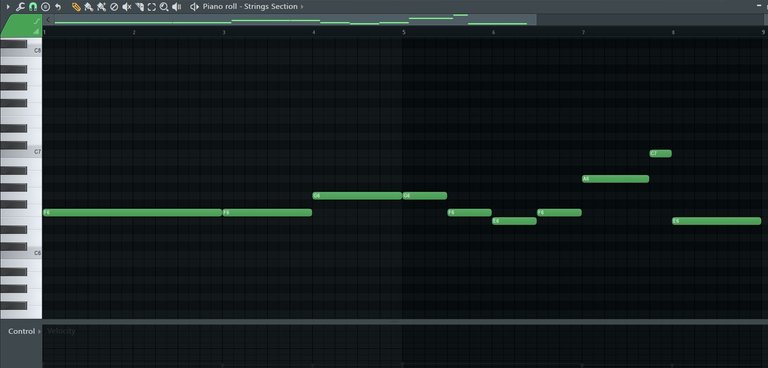Image resolution: width=768 pixels, height=368 pixels.
Task: Select the Slice tool
Action: [x=140, y=7]
